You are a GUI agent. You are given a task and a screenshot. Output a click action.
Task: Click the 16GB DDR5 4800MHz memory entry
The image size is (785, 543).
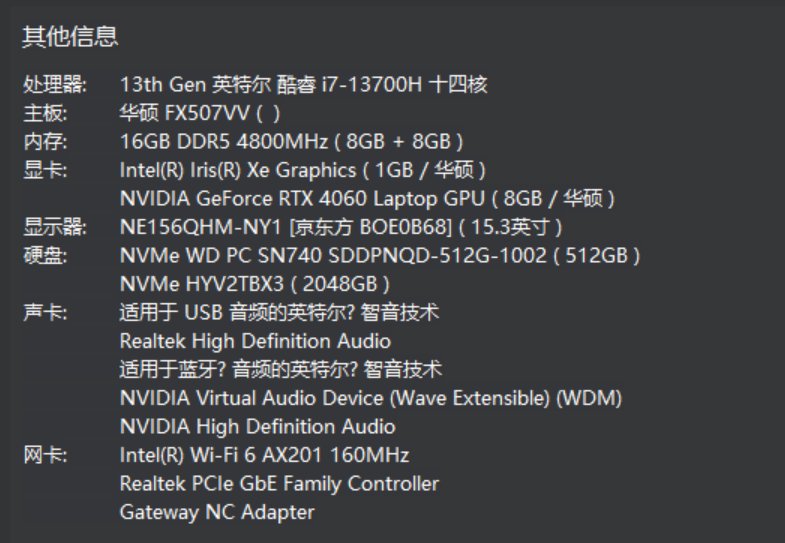coord(291,142)
